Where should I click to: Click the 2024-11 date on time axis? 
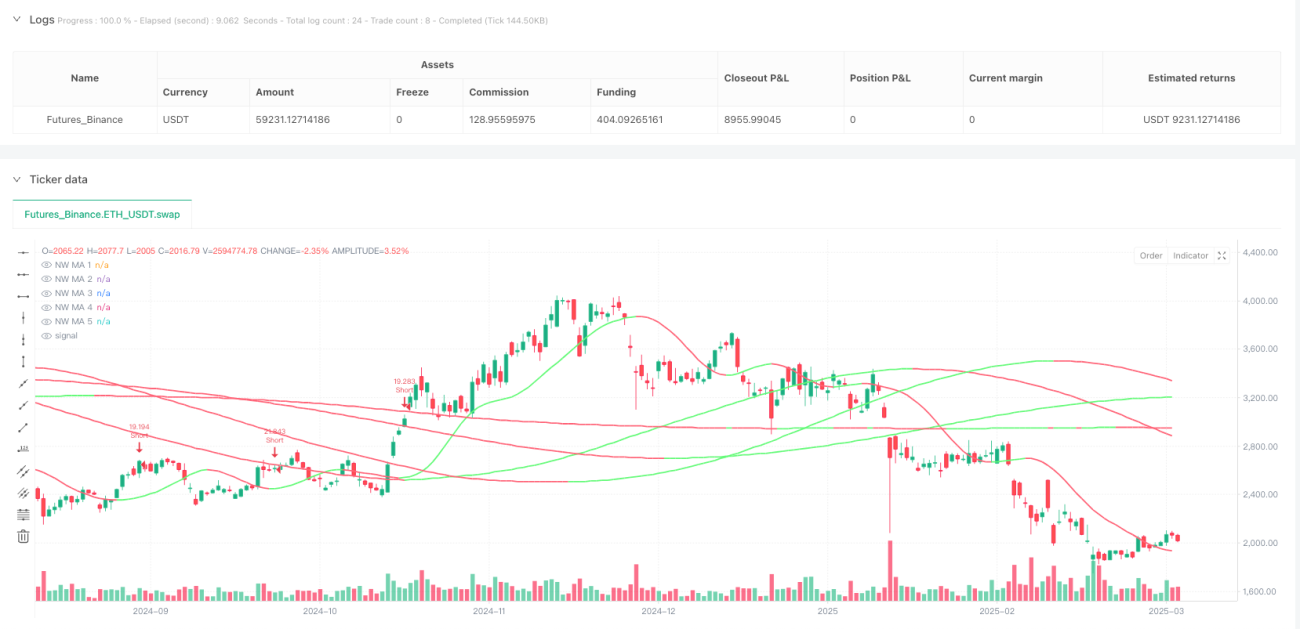tap(490, 610)
